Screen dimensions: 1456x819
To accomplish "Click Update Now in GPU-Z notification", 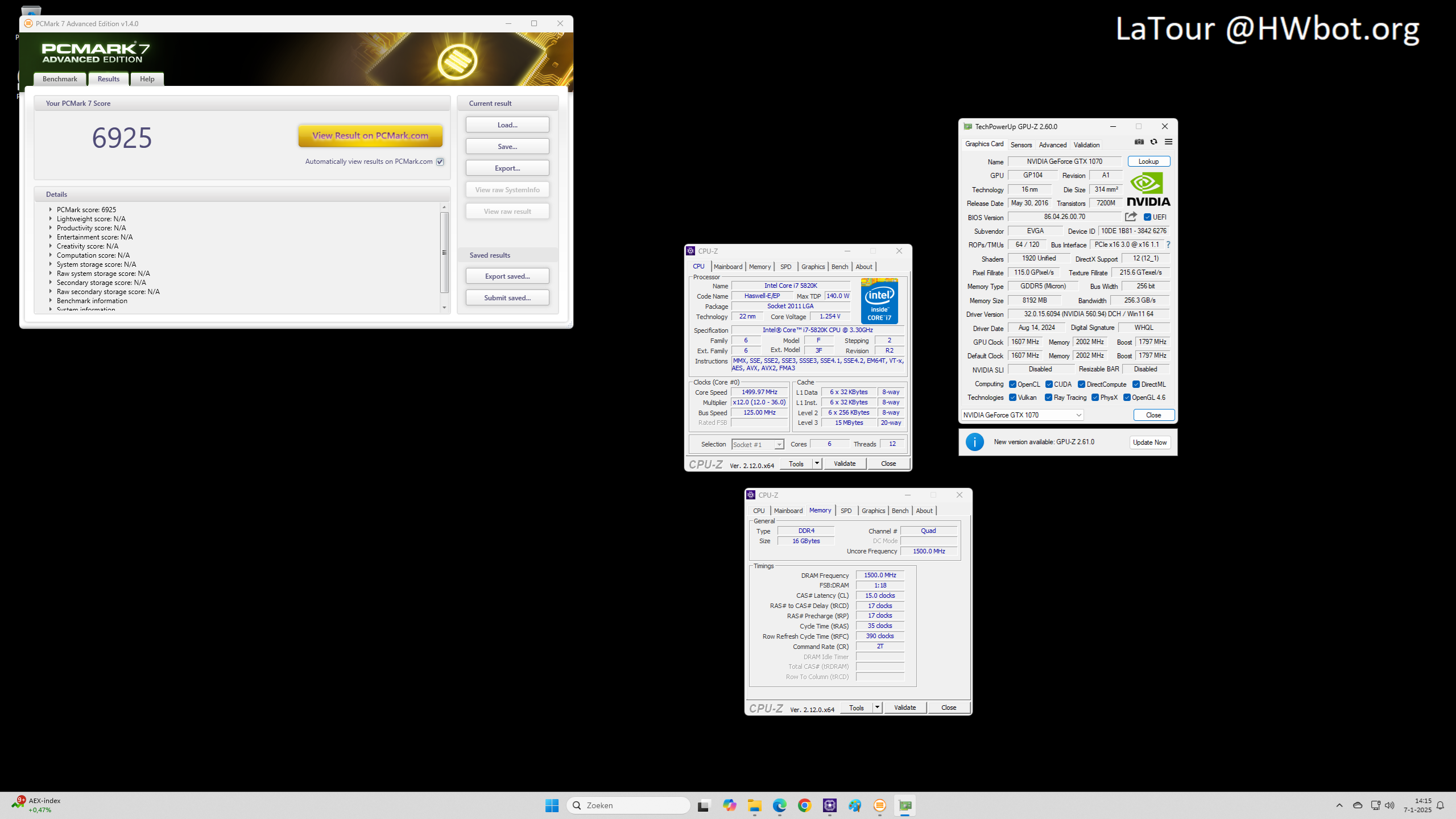I will (x=1149, y=442).
